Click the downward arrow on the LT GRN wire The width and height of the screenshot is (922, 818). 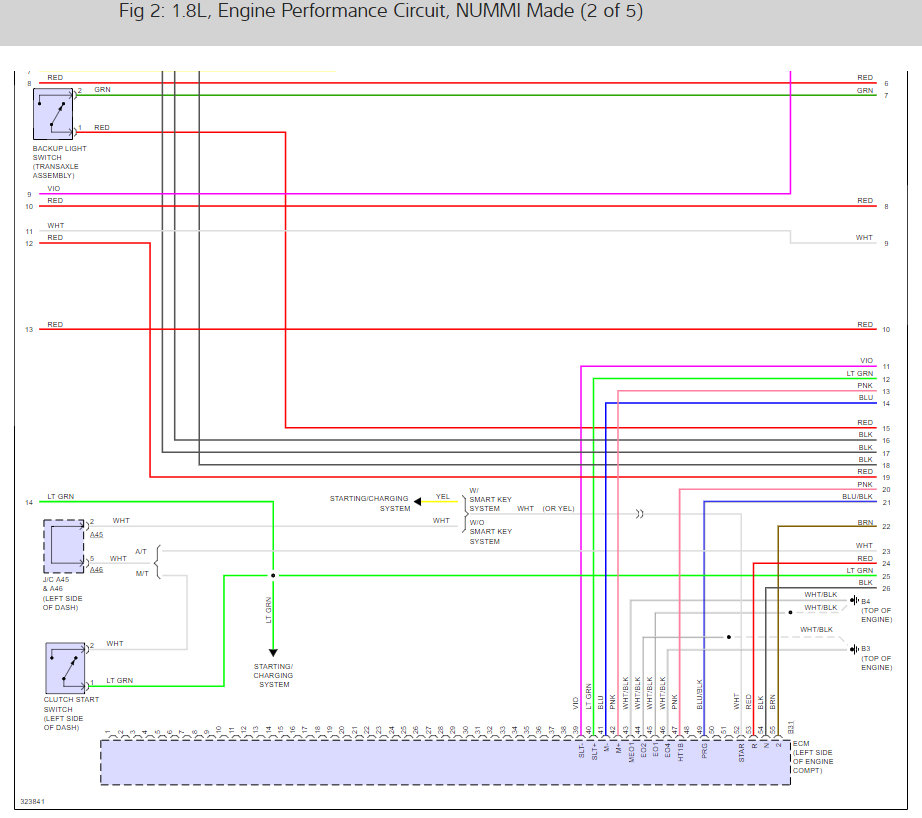(x=273, y=653)
